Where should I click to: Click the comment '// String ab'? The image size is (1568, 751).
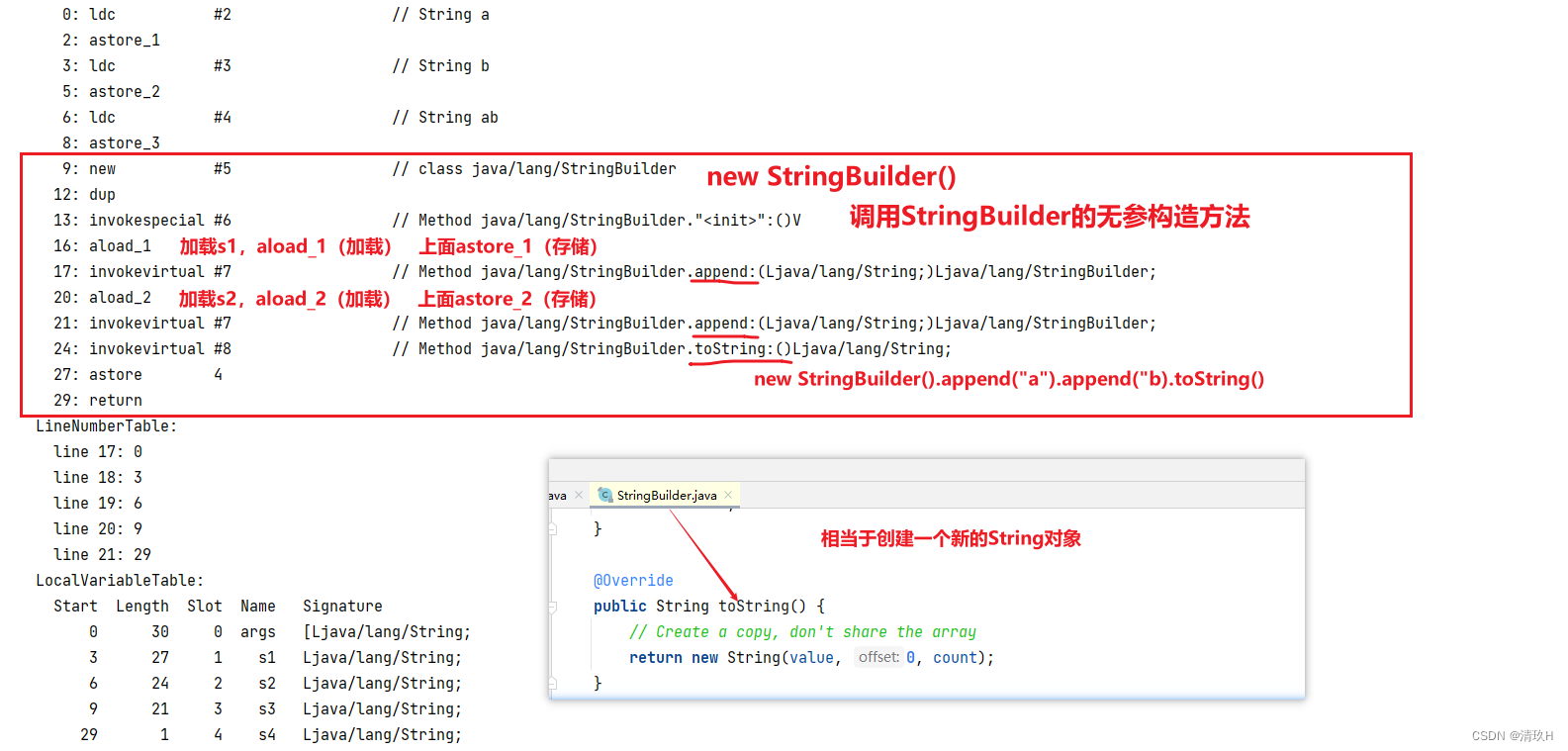tap(445, 118)
